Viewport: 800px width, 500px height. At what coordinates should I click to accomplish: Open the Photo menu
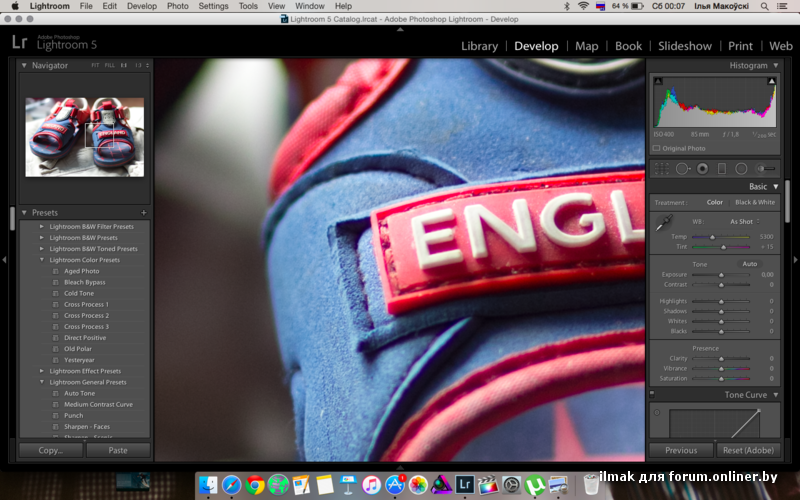point(178,6)
